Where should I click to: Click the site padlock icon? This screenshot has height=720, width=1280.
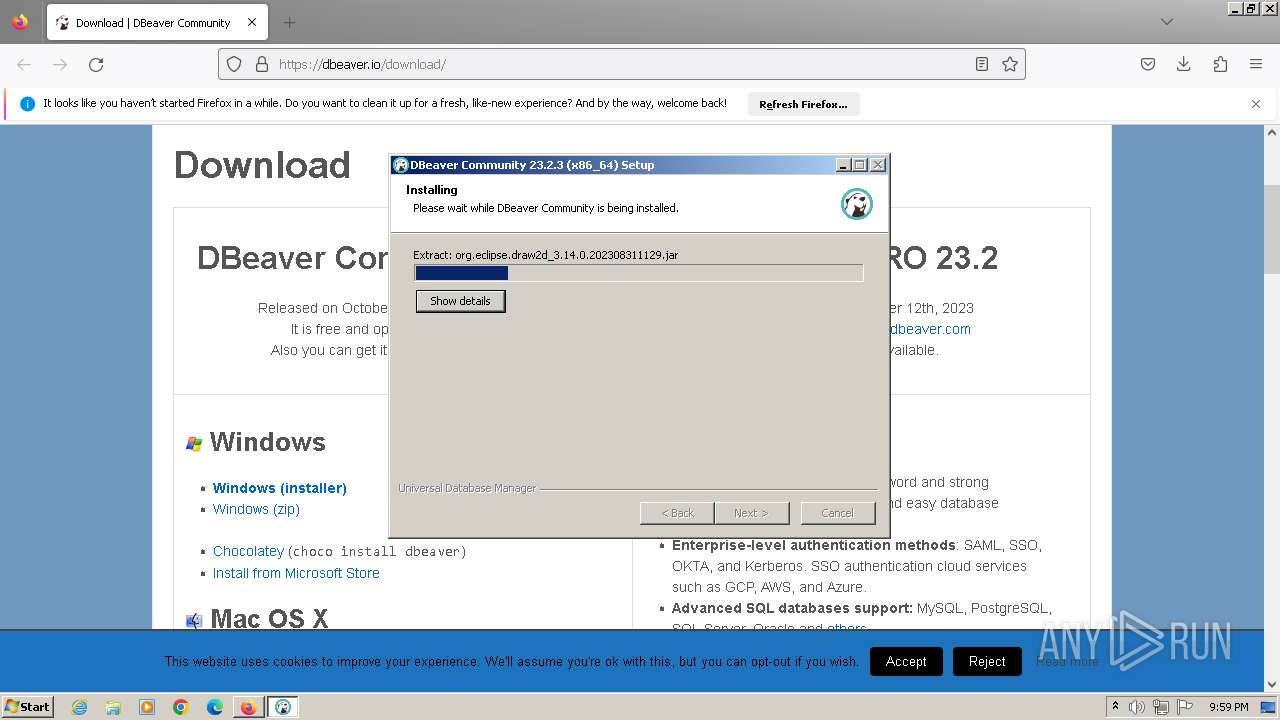(x=262, y=64)
